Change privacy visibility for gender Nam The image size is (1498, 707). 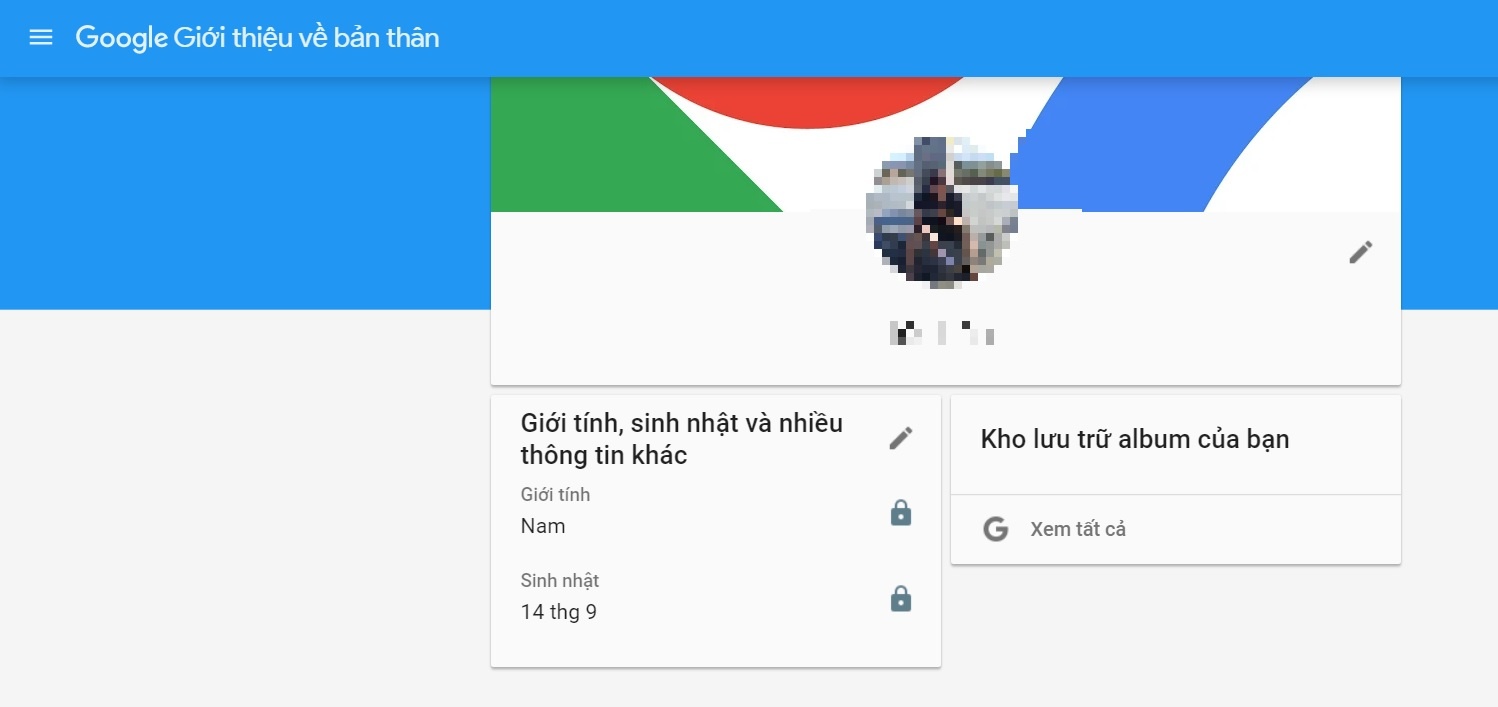pyautogui.click(x=901, y=512)
